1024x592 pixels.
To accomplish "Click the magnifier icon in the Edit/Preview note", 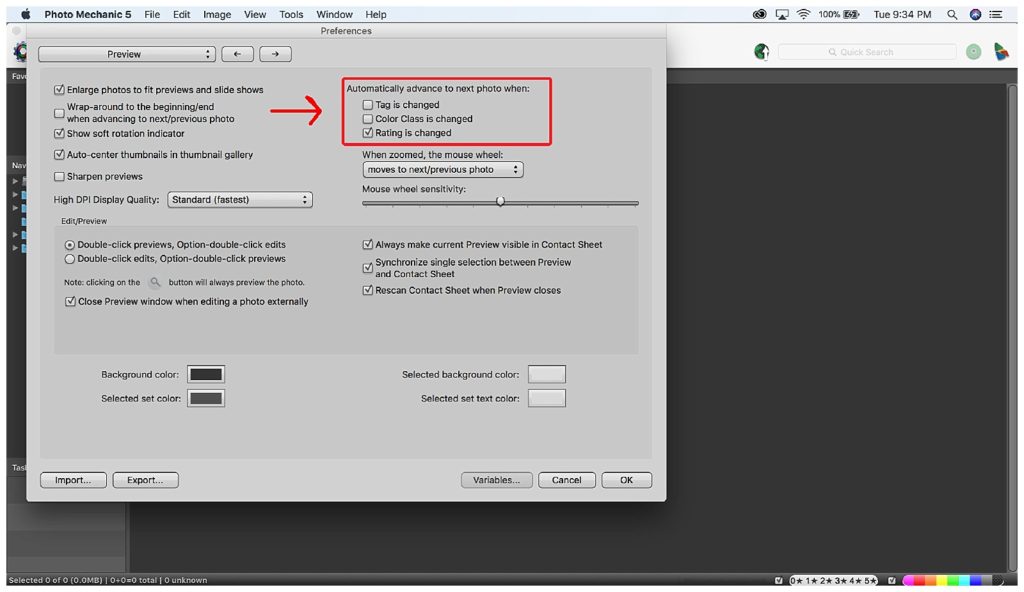I will 155,282.
